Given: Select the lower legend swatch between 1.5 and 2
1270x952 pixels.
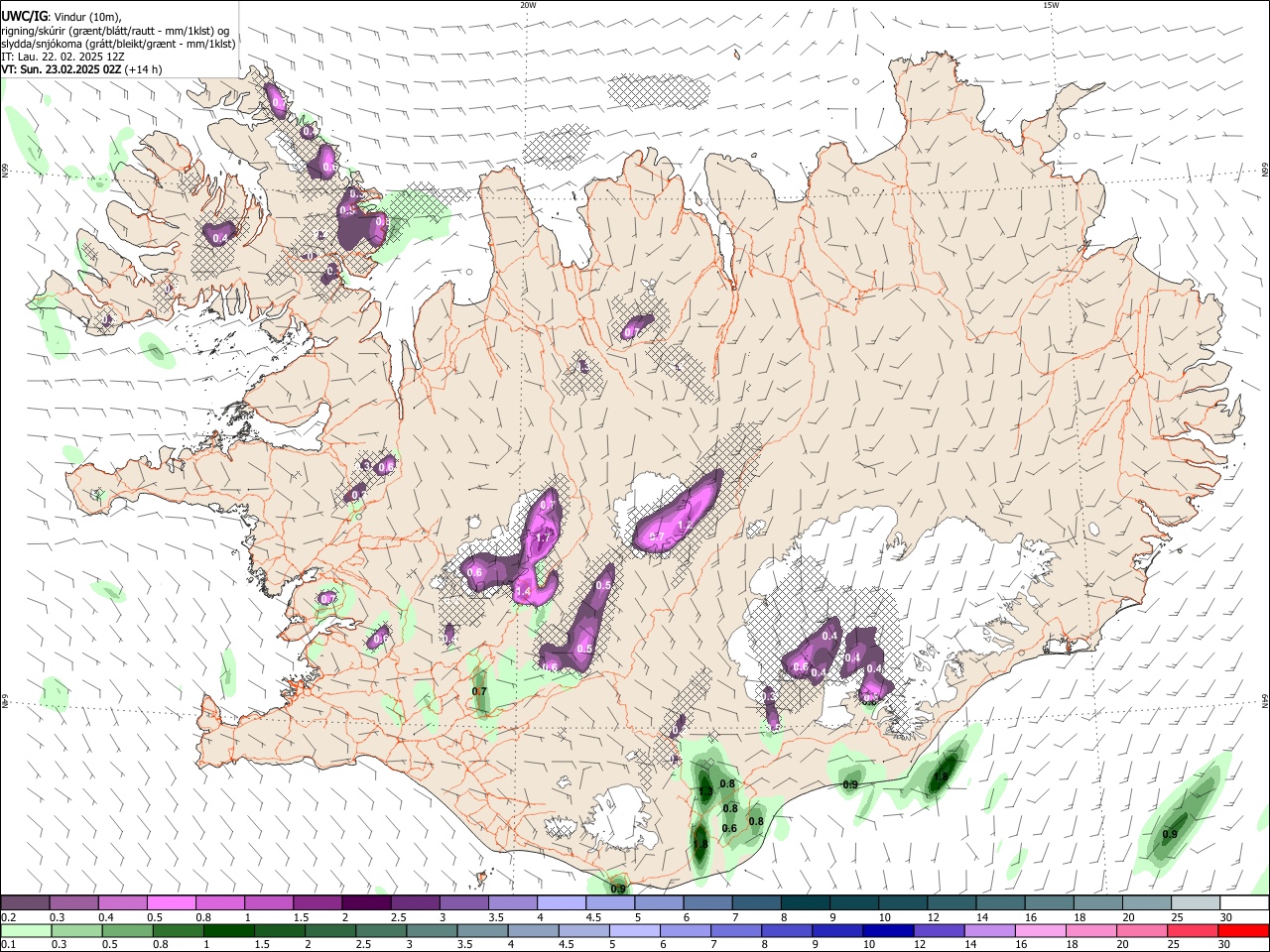Looking at the screenshot, I should click(x=280, y=930).
